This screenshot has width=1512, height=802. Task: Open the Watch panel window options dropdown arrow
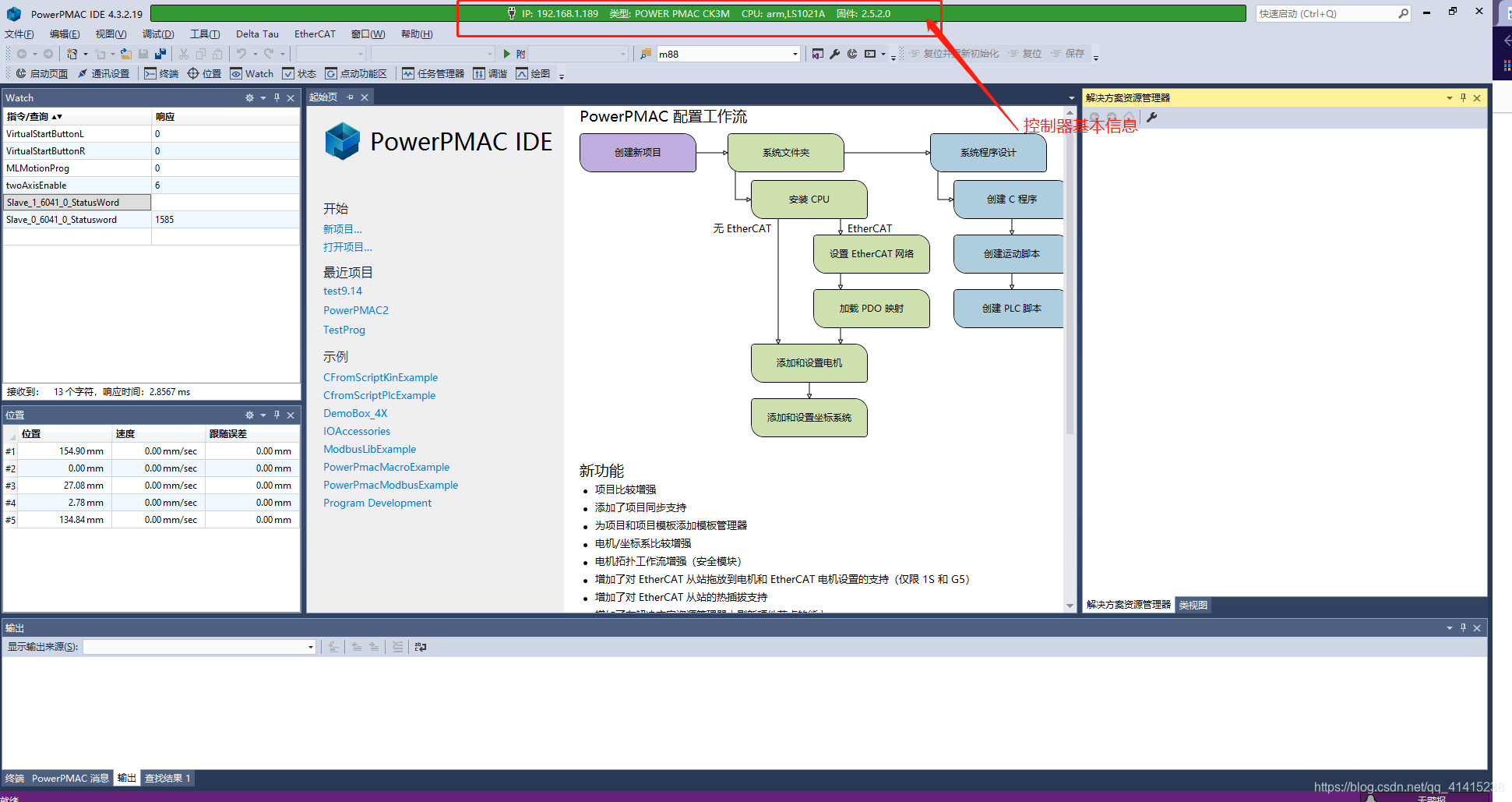click(x=263, y=98)
